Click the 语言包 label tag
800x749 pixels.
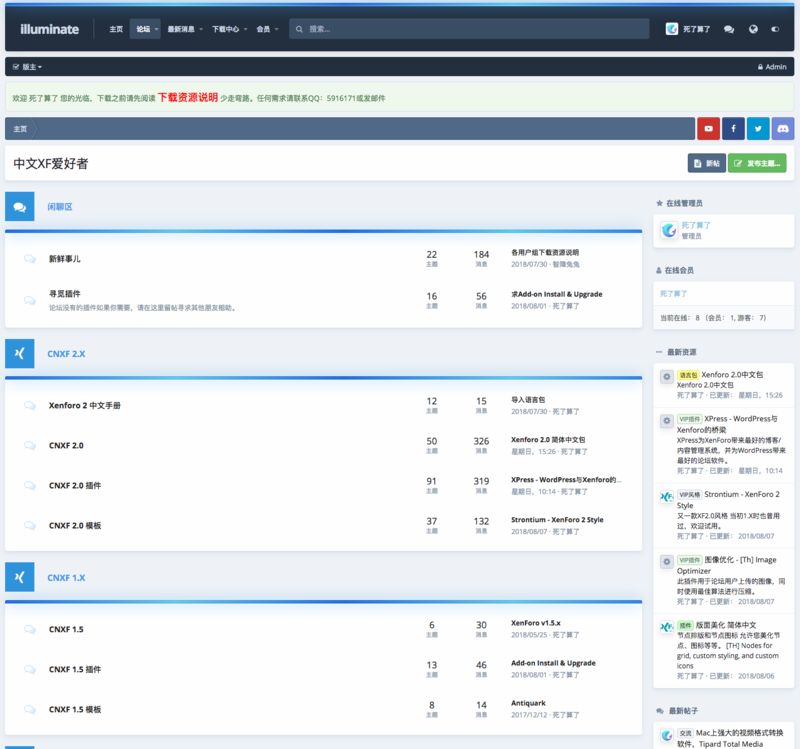[x=688, y=375]
